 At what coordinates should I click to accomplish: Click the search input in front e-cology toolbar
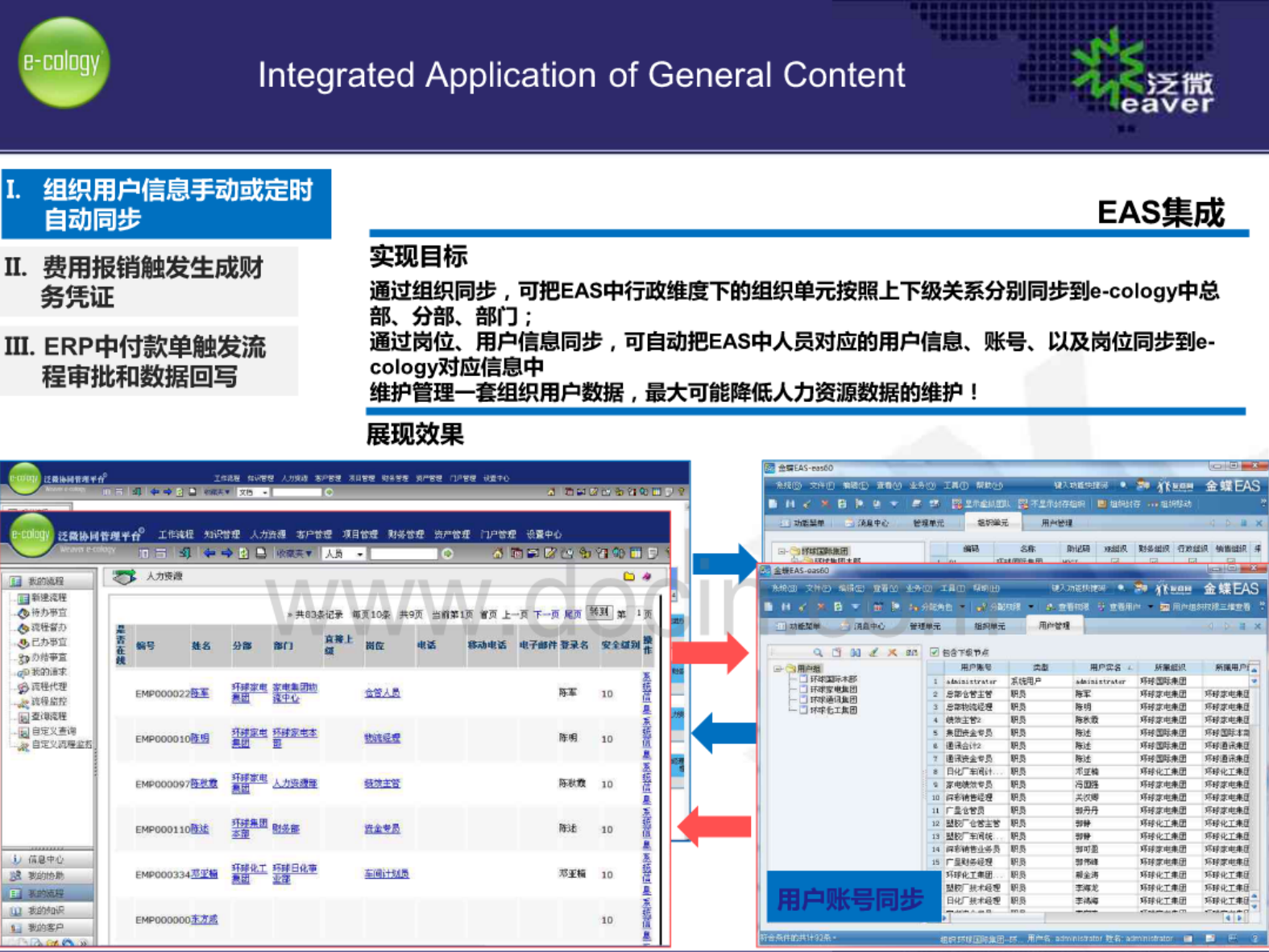coord(404,554)
